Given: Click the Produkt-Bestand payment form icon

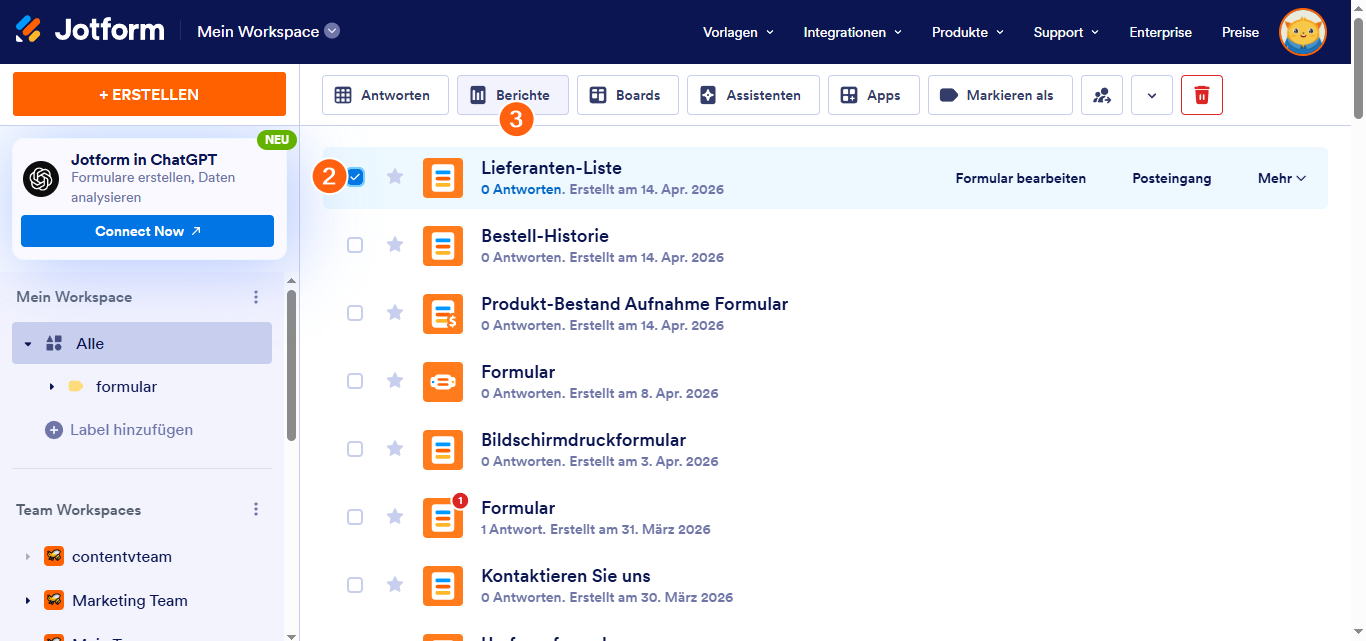Looking at the screenshot, I should [x=443, y=313].
